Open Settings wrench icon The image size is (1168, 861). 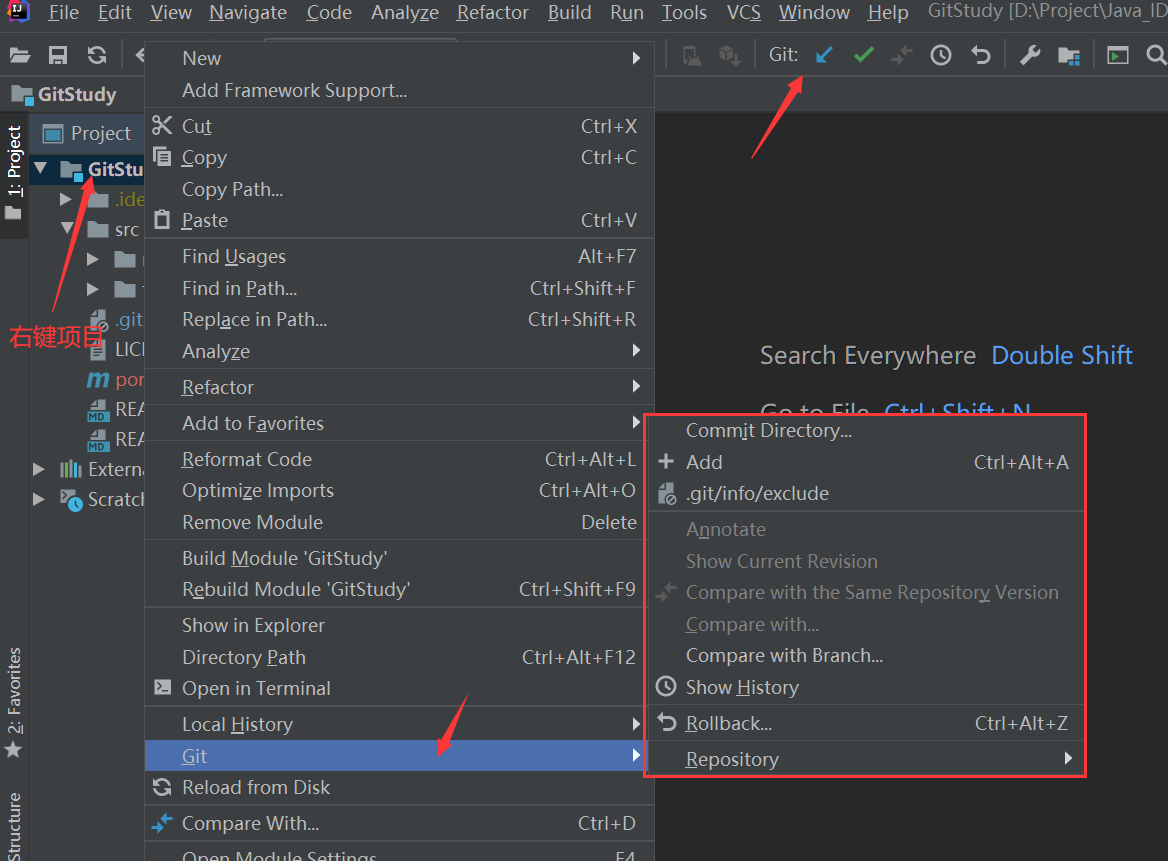1030,55
